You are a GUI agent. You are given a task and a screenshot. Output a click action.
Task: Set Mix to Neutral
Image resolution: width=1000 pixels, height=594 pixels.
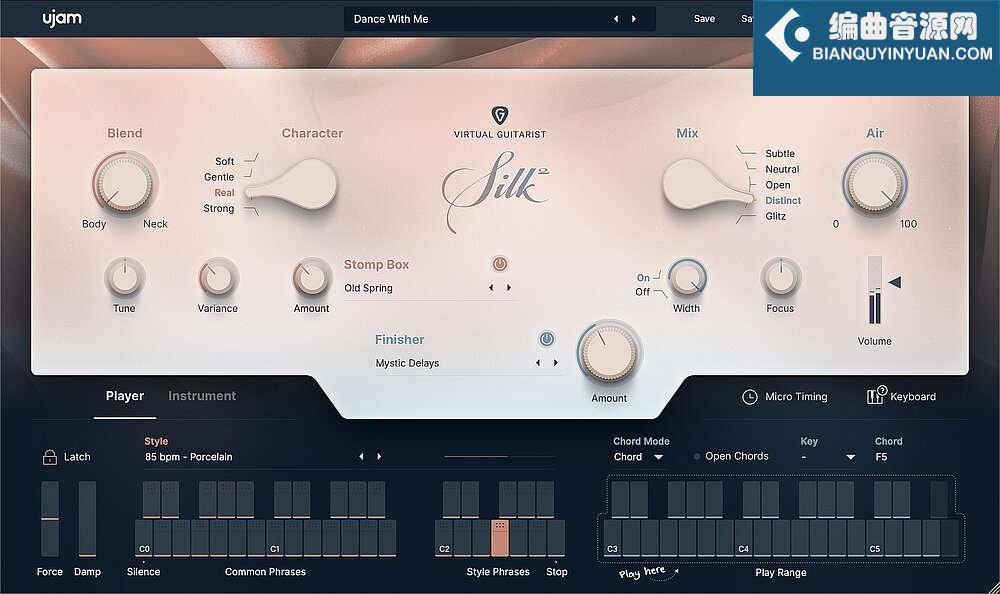[783, 169]
